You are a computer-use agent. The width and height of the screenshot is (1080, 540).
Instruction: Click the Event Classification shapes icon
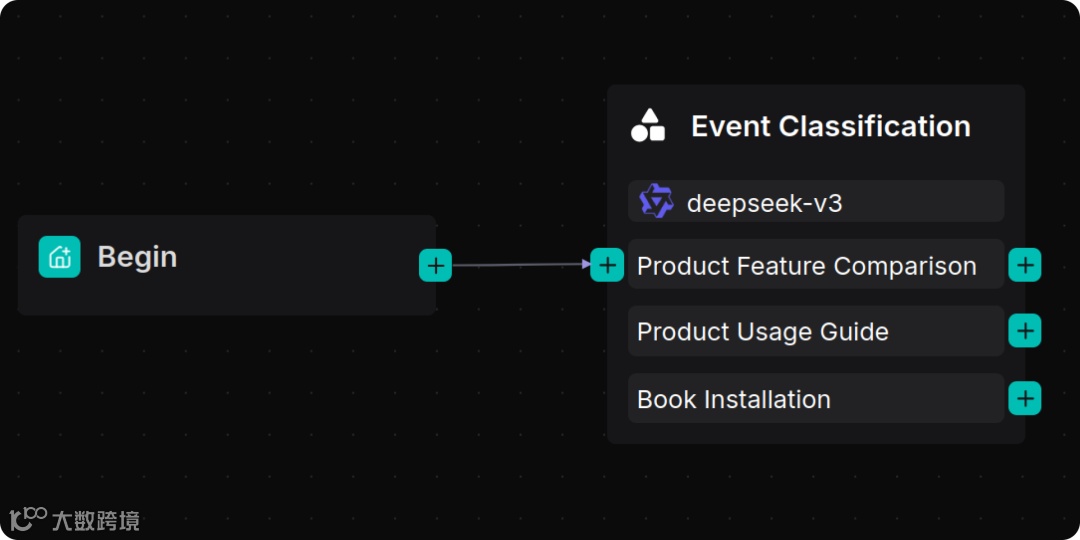(648, 126)
